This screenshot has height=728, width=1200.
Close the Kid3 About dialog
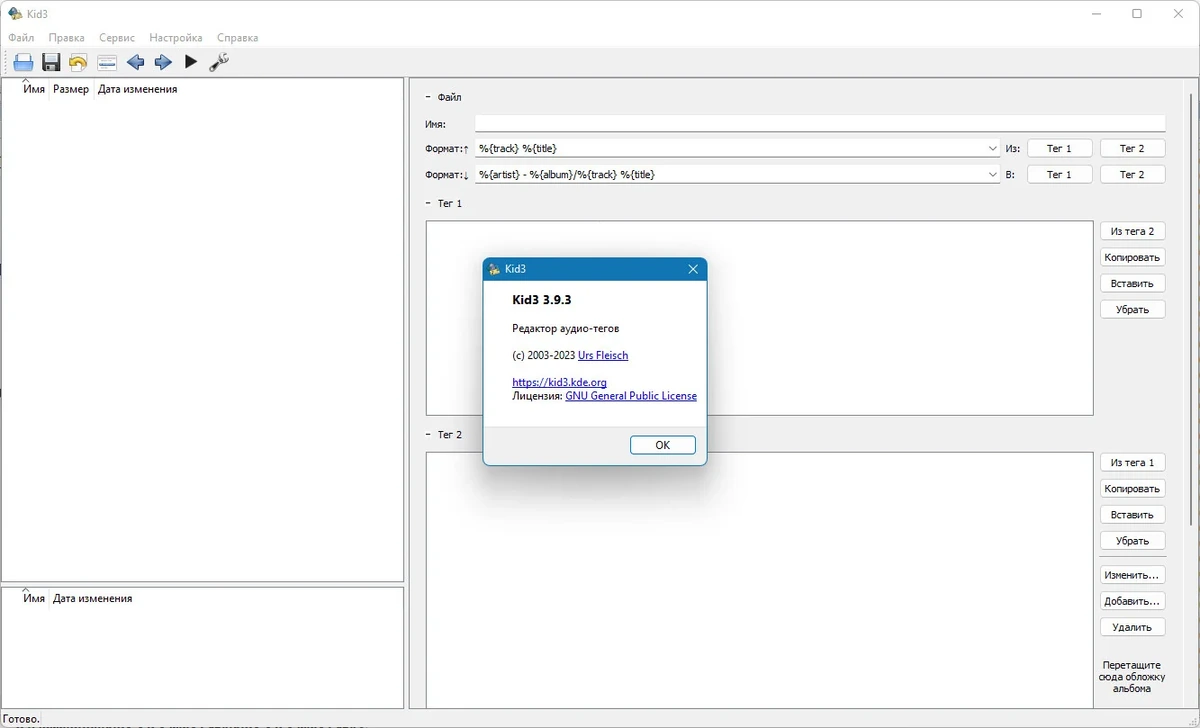click(693, 269)
